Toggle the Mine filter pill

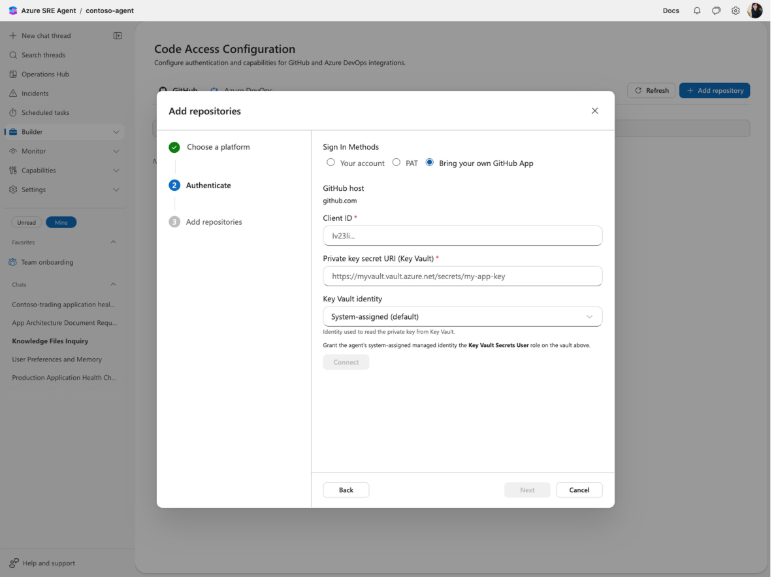(61, 222)
